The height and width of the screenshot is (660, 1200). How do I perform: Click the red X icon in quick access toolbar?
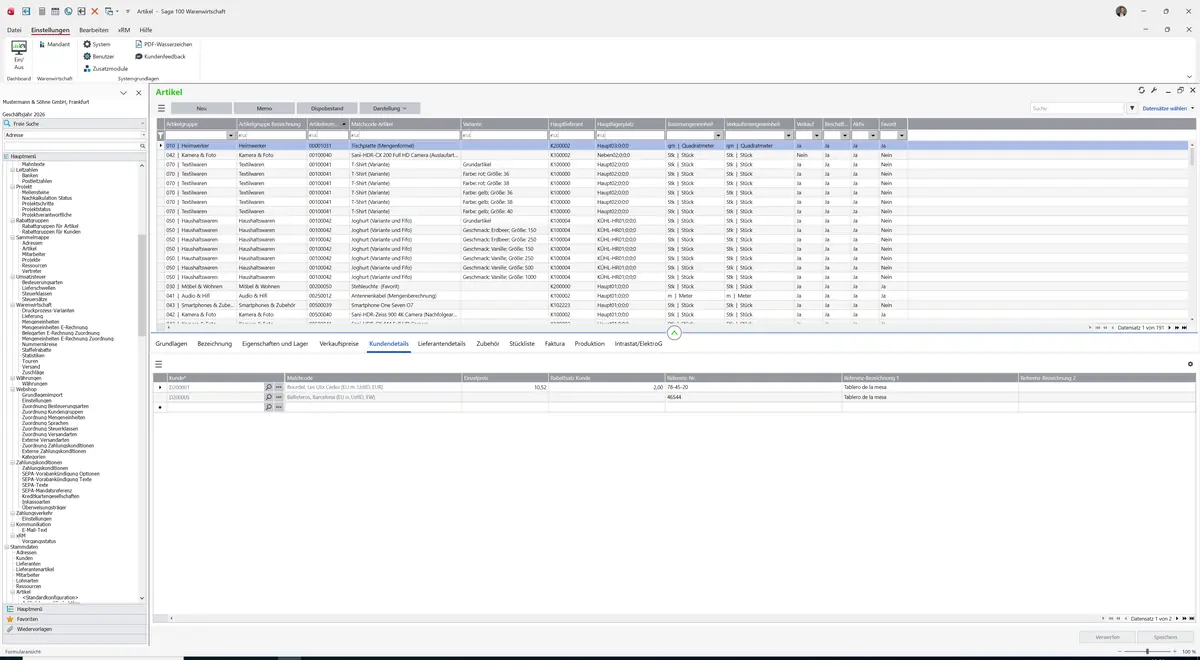(95, 11)
